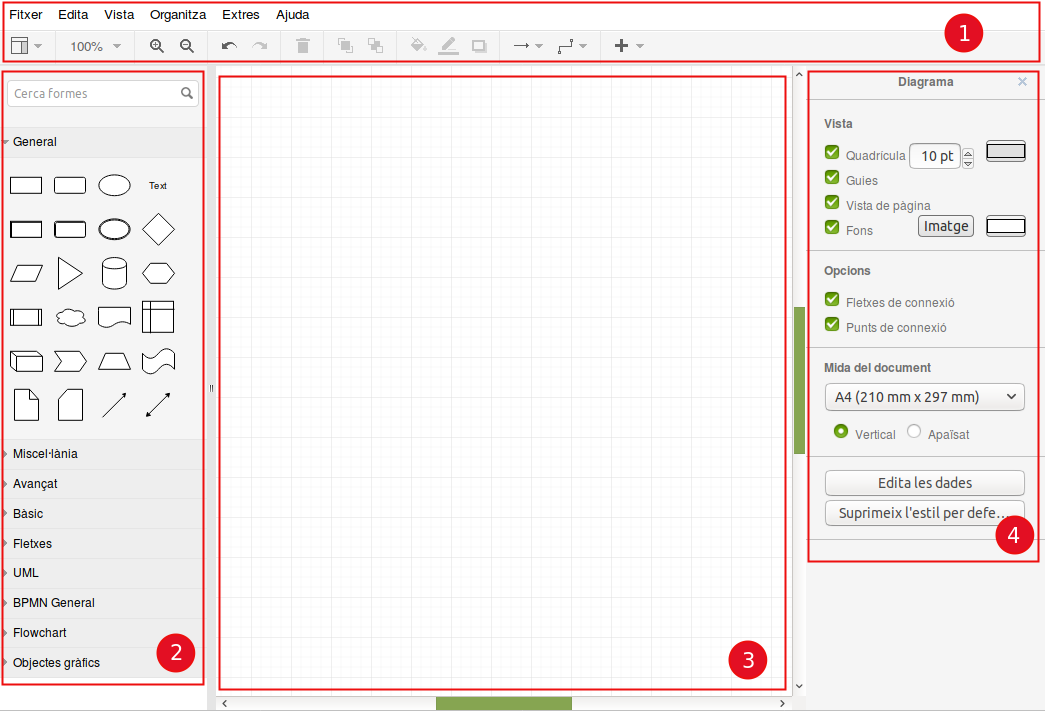Viewport: 1045px width, 711px height.
Task: Select the Apaïsat orientation radio button
Action: [914, 432]
